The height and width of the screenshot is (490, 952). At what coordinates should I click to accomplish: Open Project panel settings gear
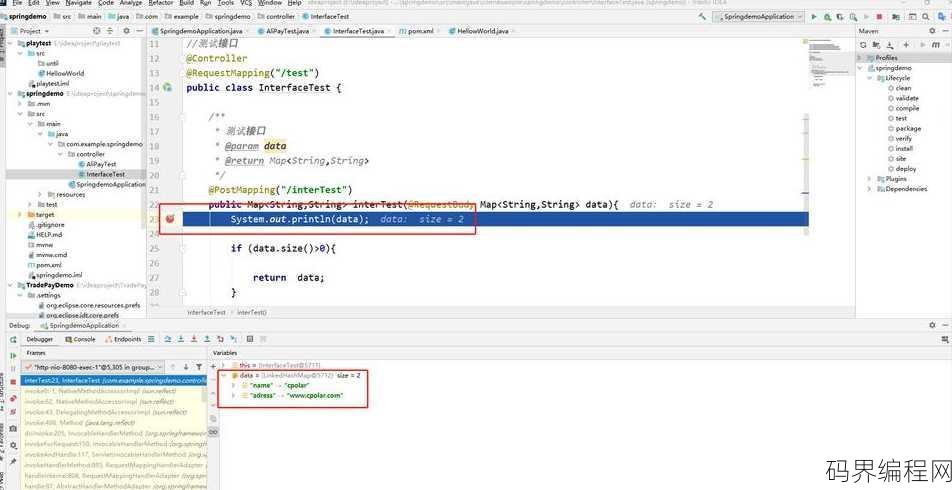click(126, 30)
